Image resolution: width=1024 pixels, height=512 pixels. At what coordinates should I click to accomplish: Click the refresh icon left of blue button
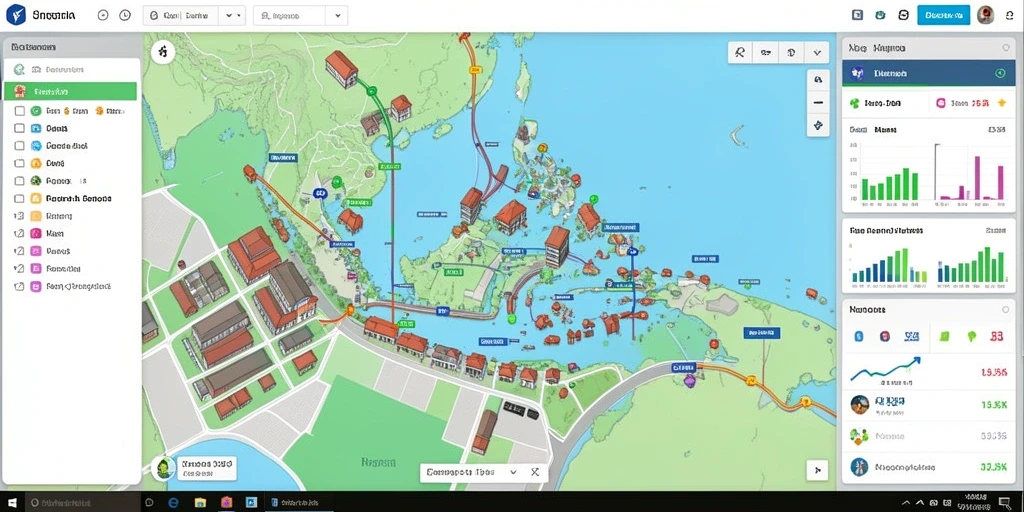[903, 15]
